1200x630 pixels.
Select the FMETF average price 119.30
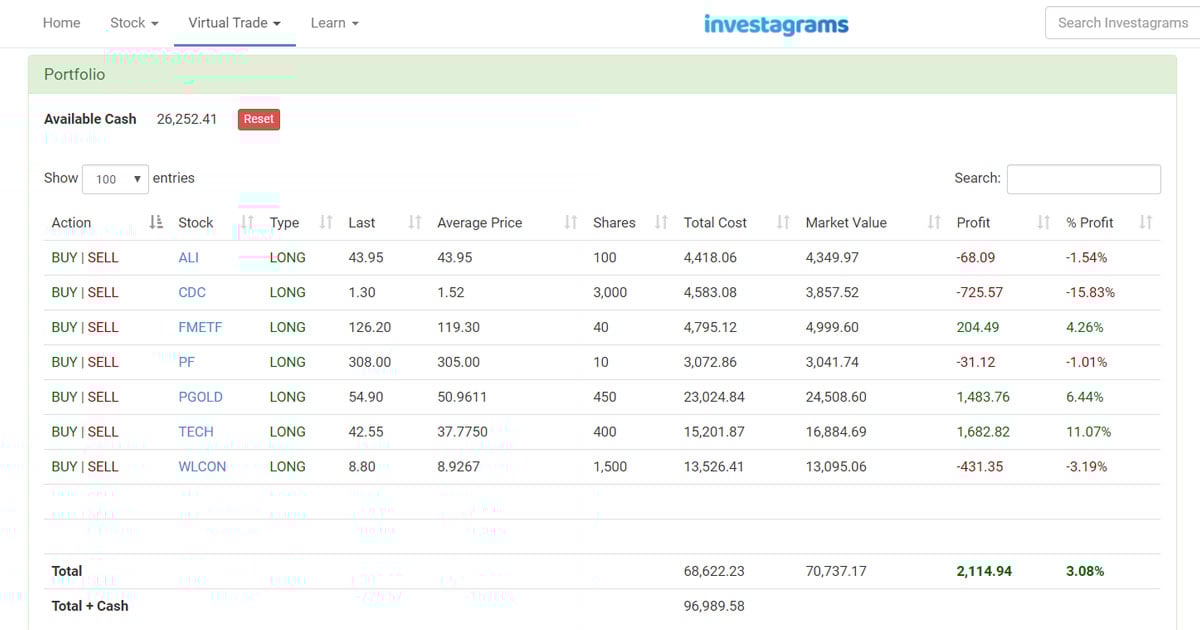pos(458,327)
